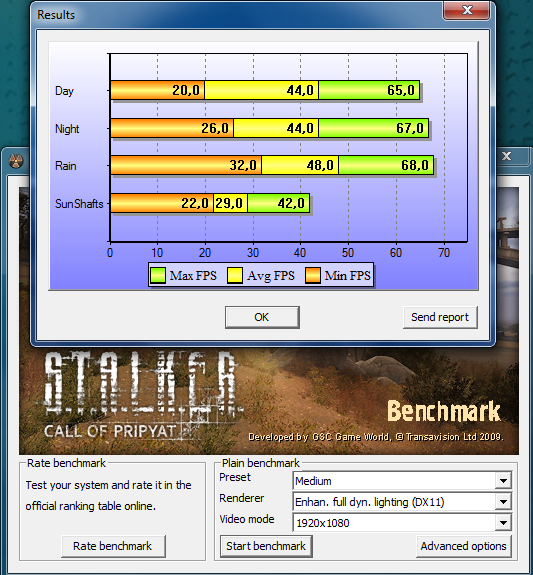Viewport: 533px width, 575px height.
Task: Click the 'Video mode' field label
Action: [247, 519]
